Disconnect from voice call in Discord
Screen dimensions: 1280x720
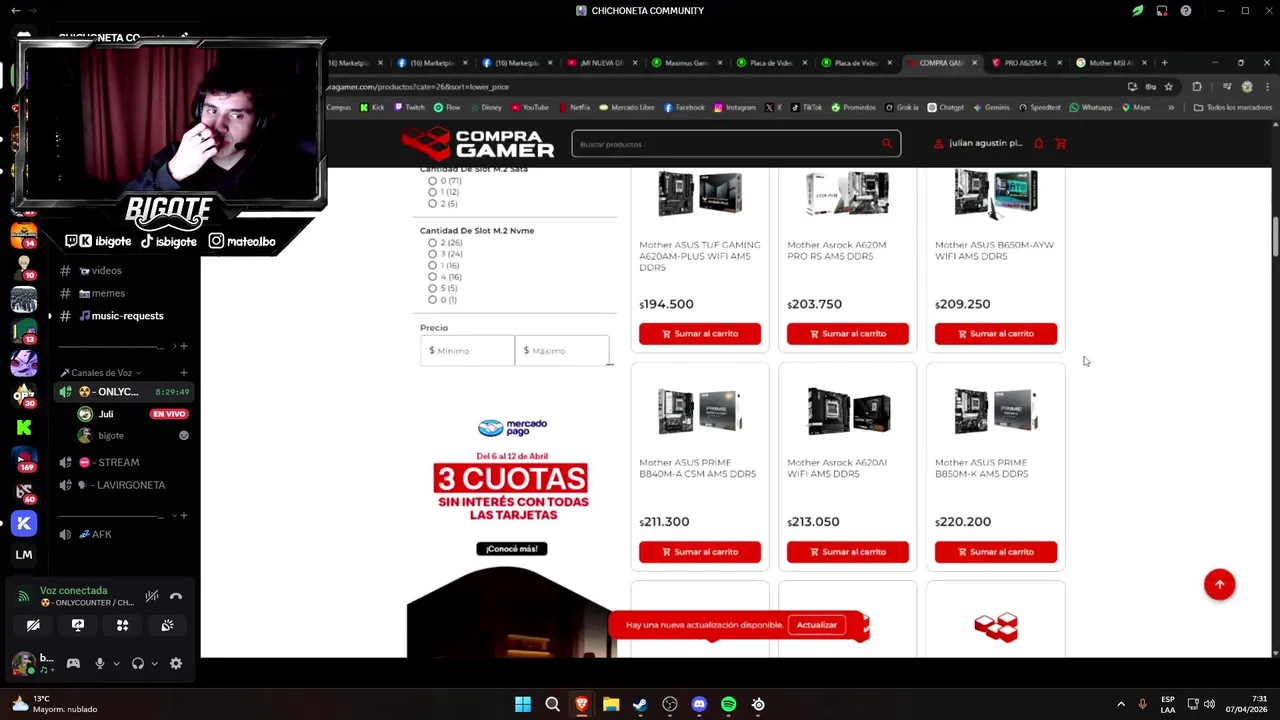point(176,597)
